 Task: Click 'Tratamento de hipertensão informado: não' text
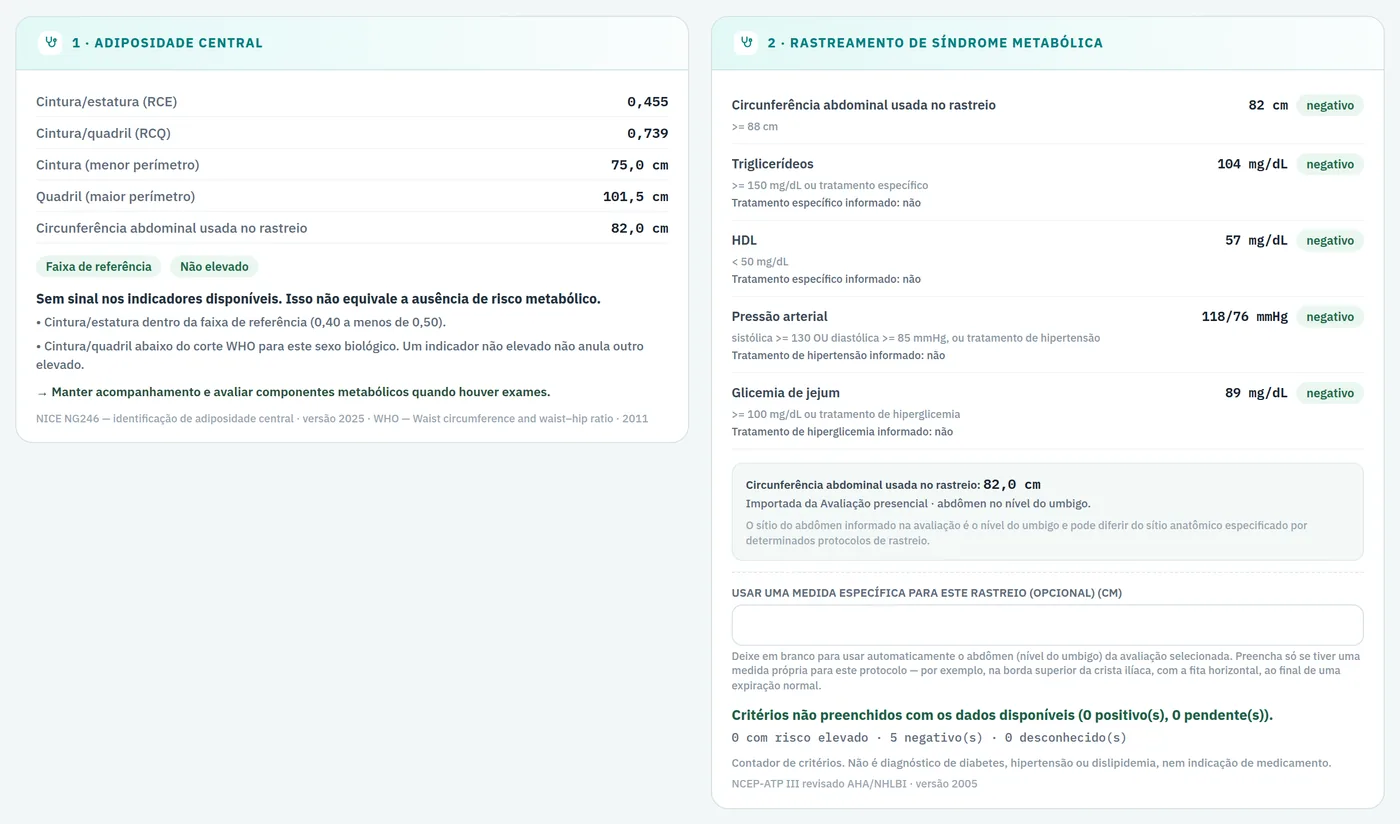point(838,356)
